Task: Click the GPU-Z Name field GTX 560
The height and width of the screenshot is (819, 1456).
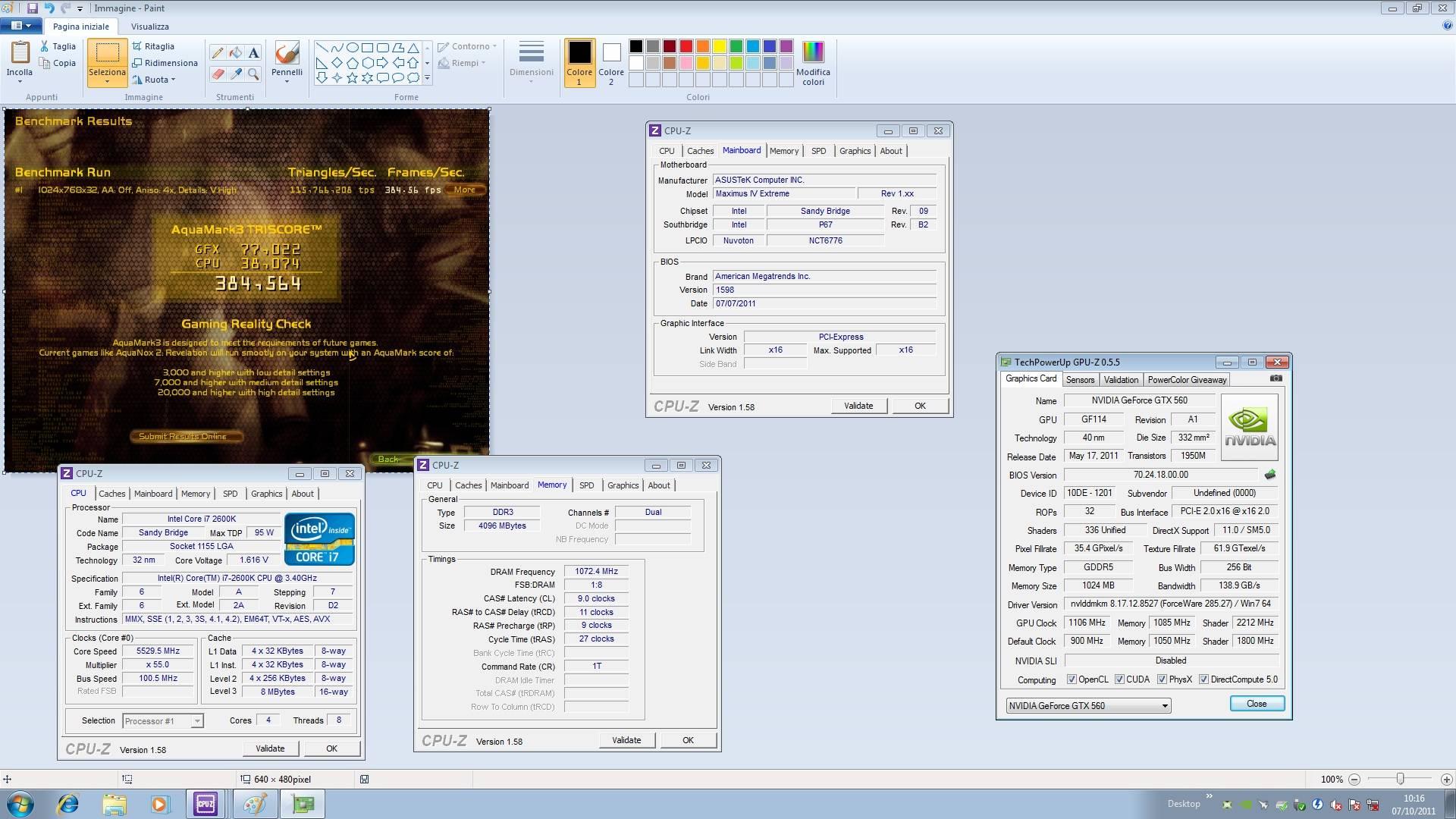Action: pyautogui.click(x=1139, y=400)
